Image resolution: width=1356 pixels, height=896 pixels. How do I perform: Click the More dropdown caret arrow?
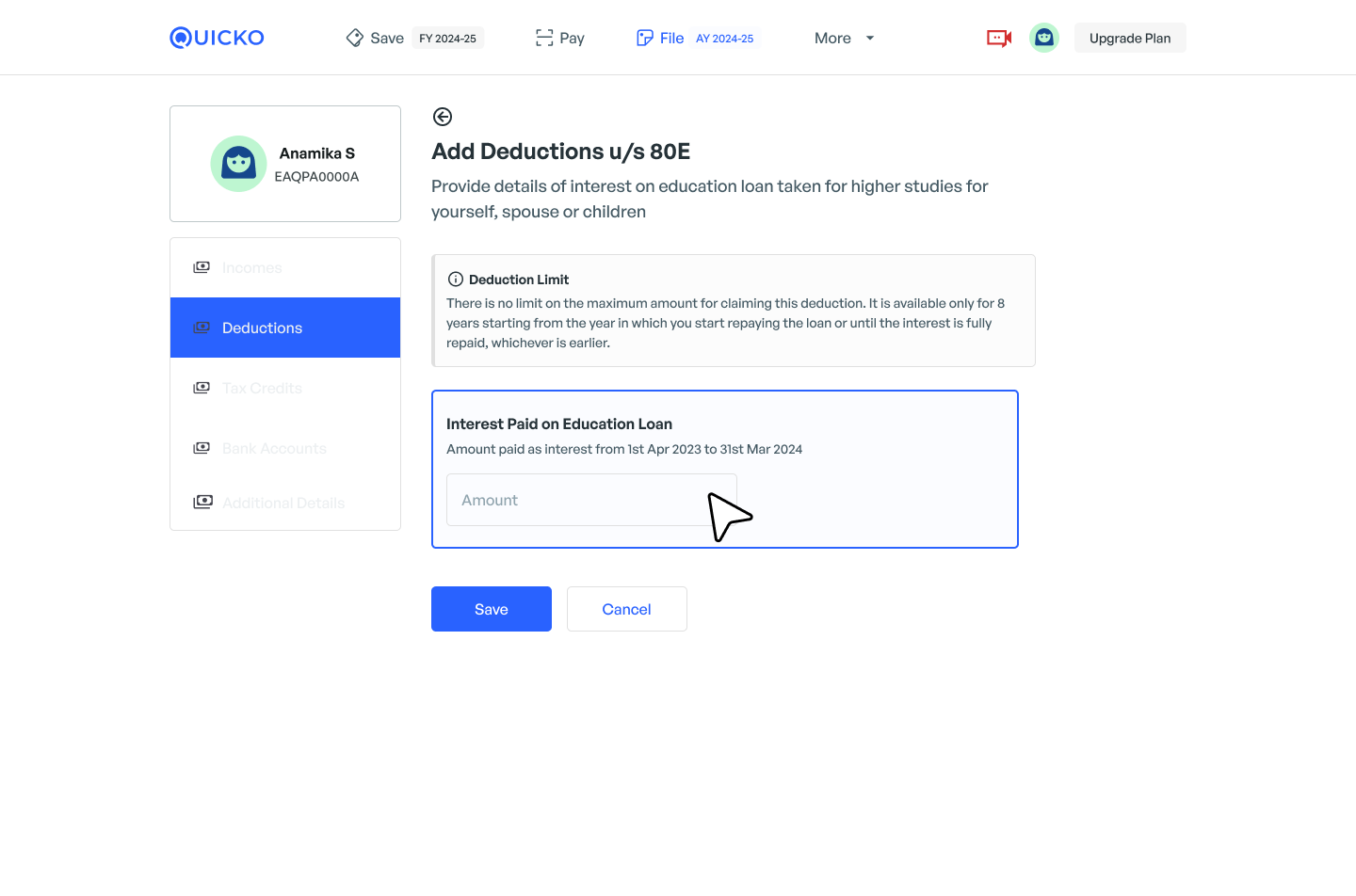(x=870, y=39)
